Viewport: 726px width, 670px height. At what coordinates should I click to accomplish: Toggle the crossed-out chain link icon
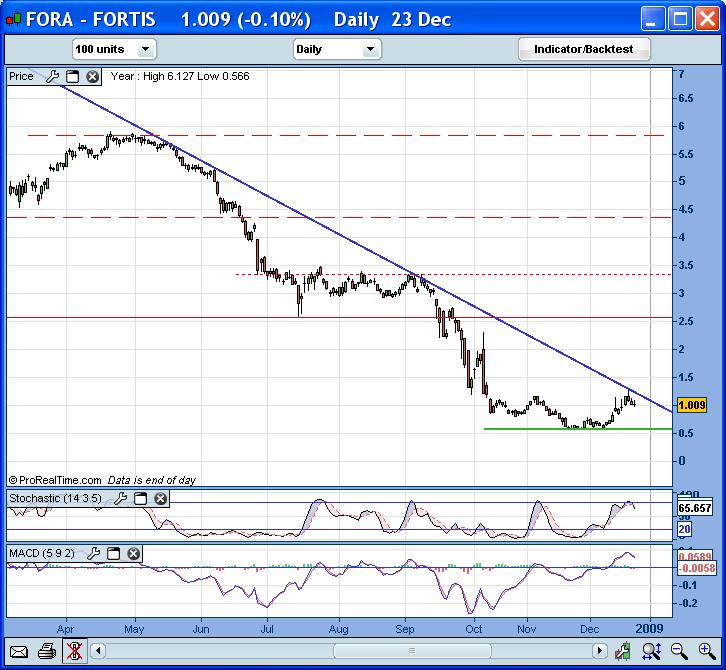pyautogui.click(x=74, y=651)
